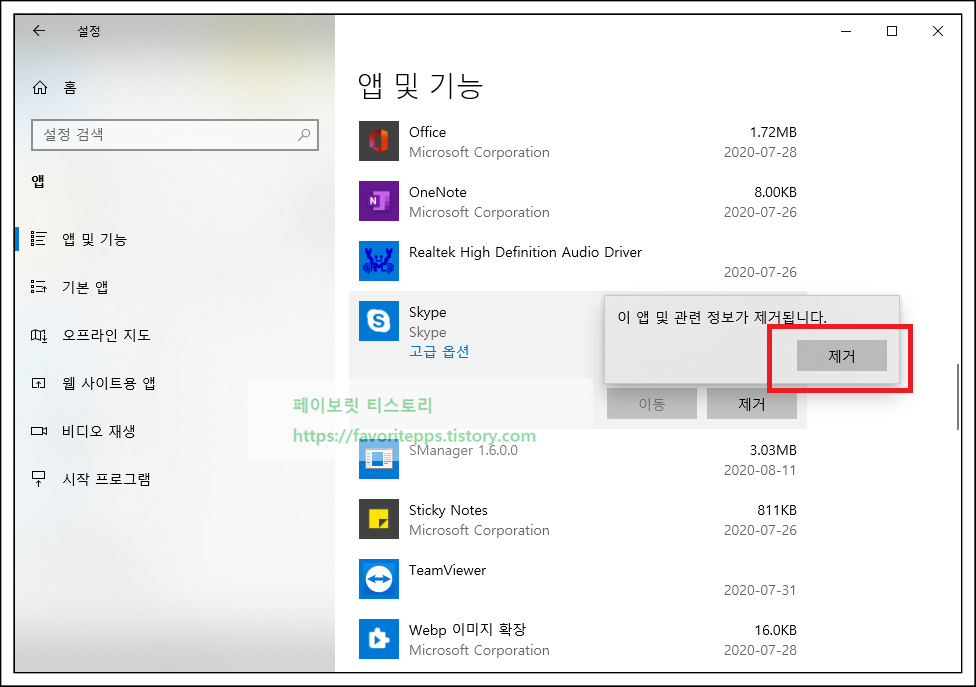The width and height of the screenshot is (976, 687).
Task: Select the SManager 1.6.0.0 entry
Action: 463,451
